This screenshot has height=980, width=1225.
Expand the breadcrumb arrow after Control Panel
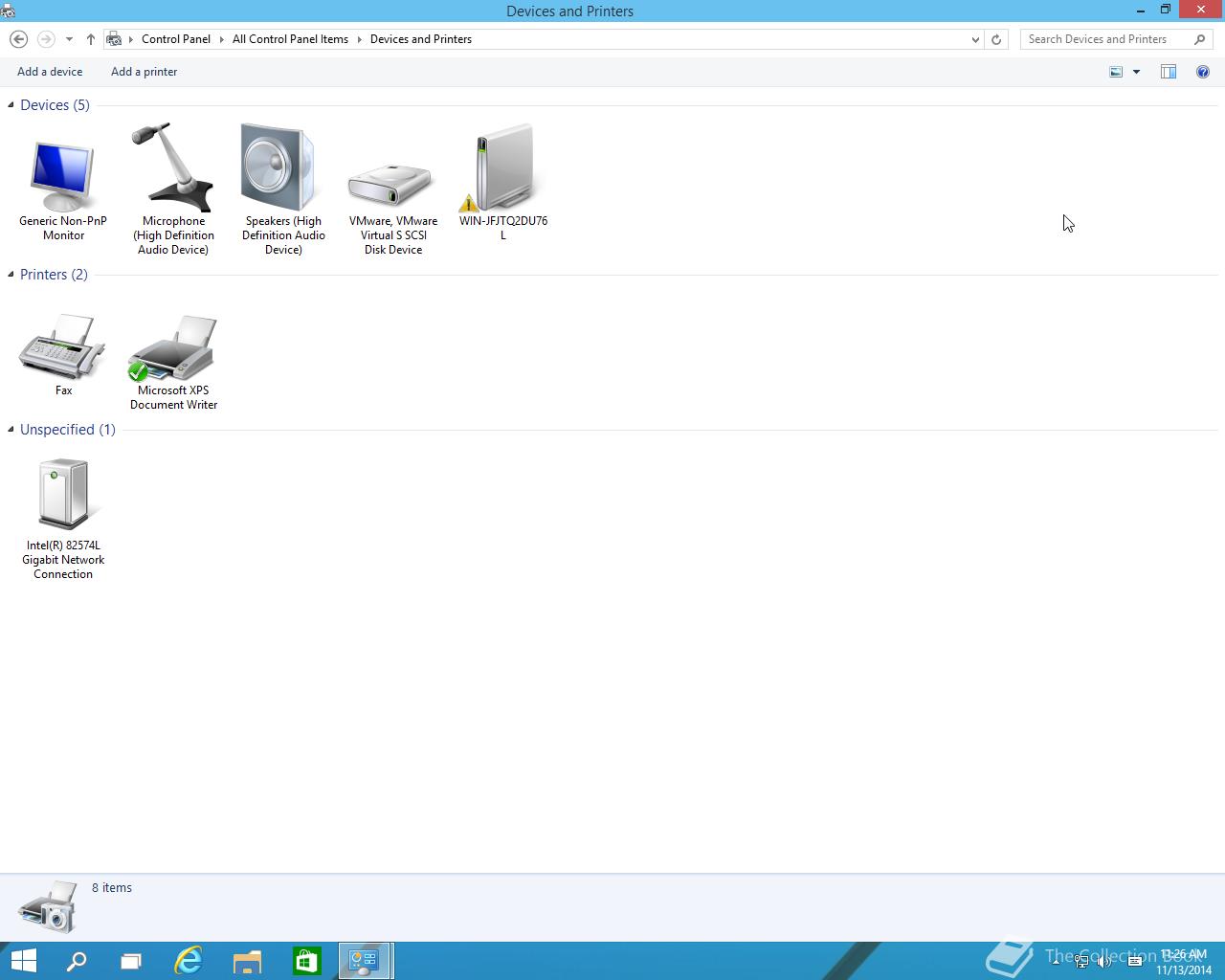point(221,39)
